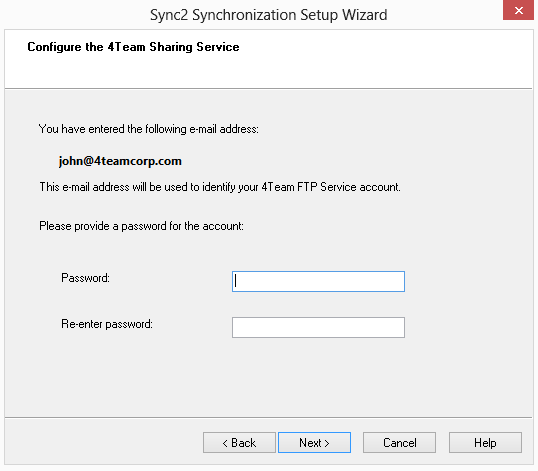
Task: Click the 4Team FTP Service account sentence
Action: click(220, 187)
